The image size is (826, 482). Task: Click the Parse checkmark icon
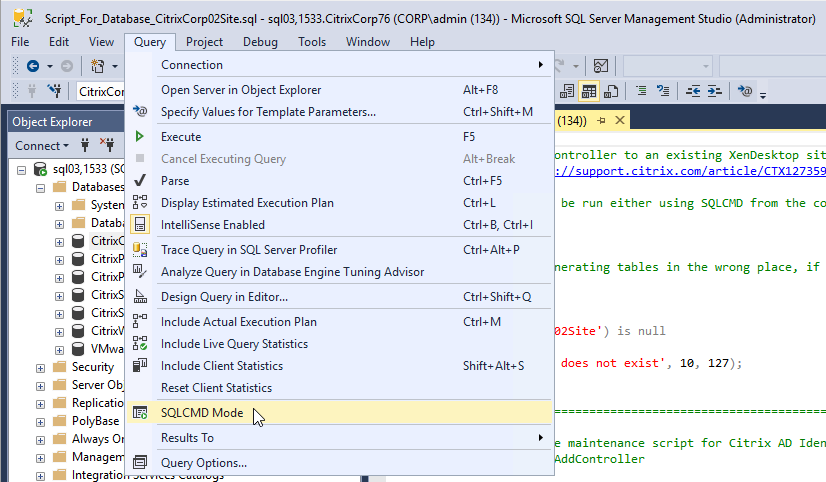click(140, 181)
